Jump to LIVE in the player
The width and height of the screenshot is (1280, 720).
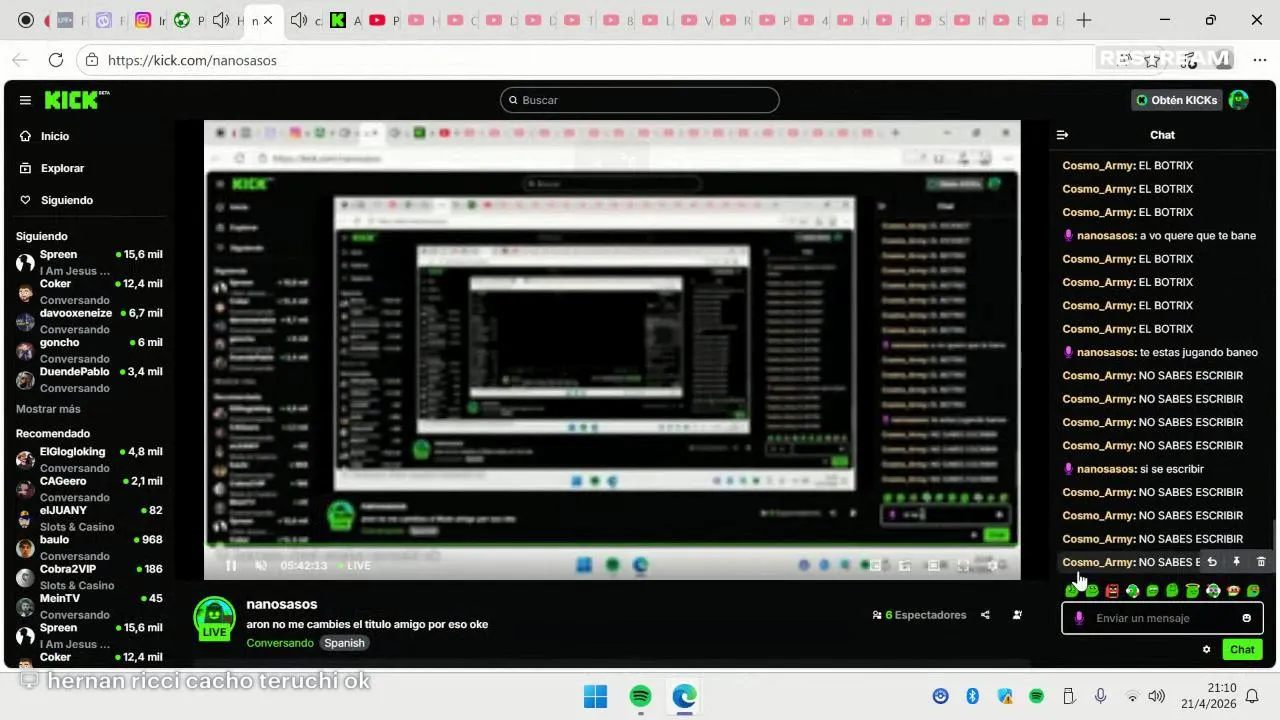[x=354, y=566]
